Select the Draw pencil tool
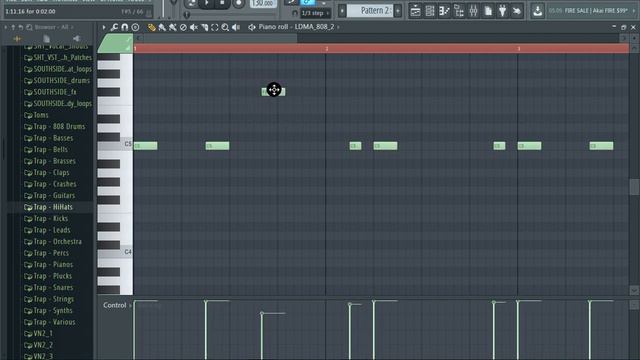Screen dimensions: 640x360 click(x=151, y=27)
